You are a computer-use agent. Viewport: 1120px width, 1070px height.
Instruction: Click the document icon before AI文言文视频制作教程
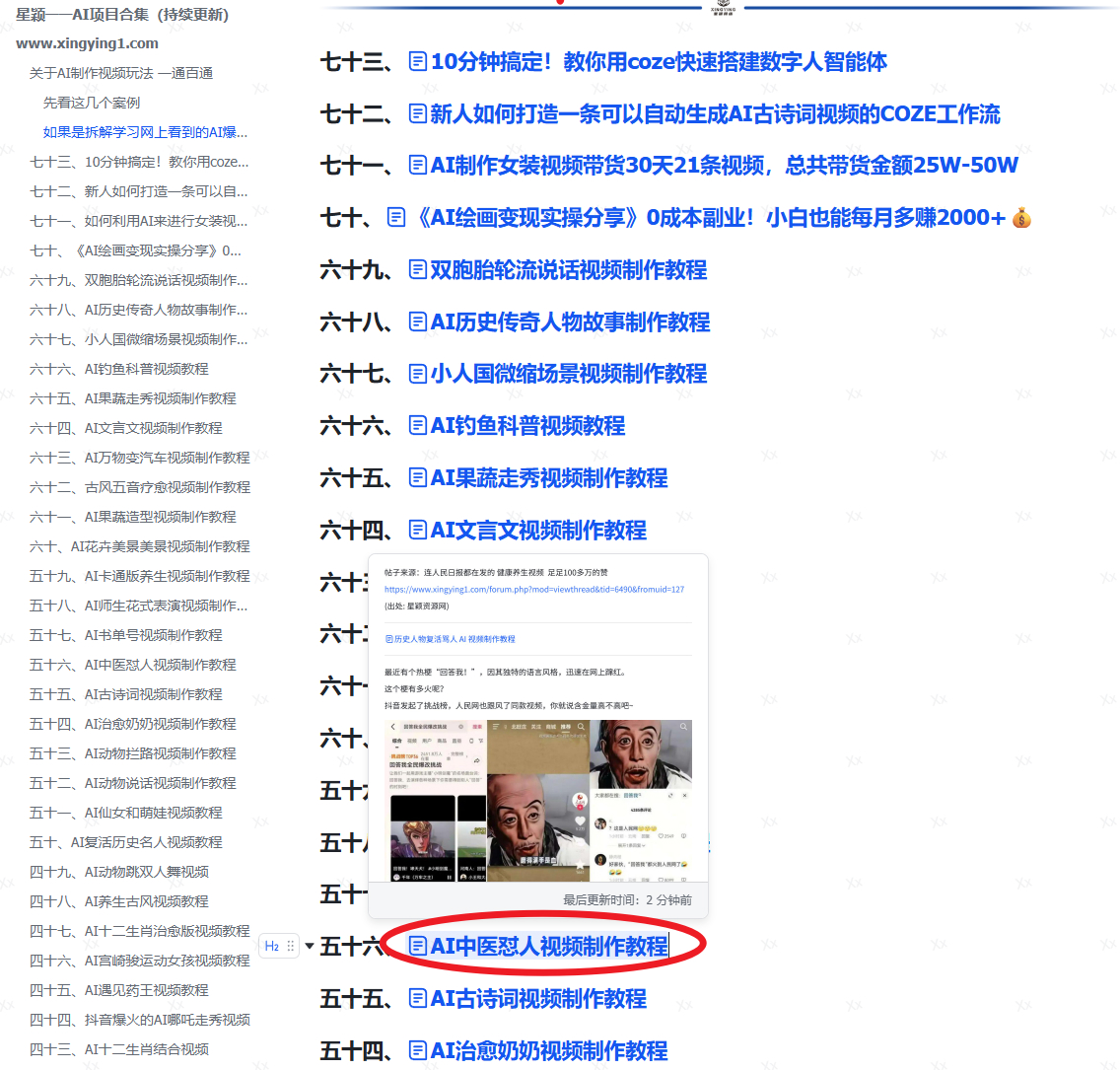417,531
